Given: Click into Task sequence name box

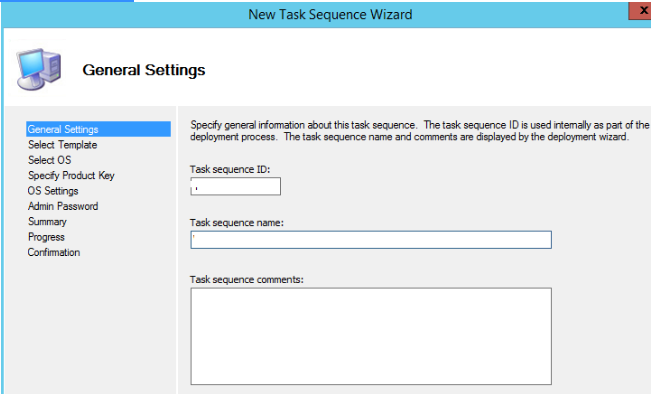Looking at the screenshot, I should click(x=371, y=240).
